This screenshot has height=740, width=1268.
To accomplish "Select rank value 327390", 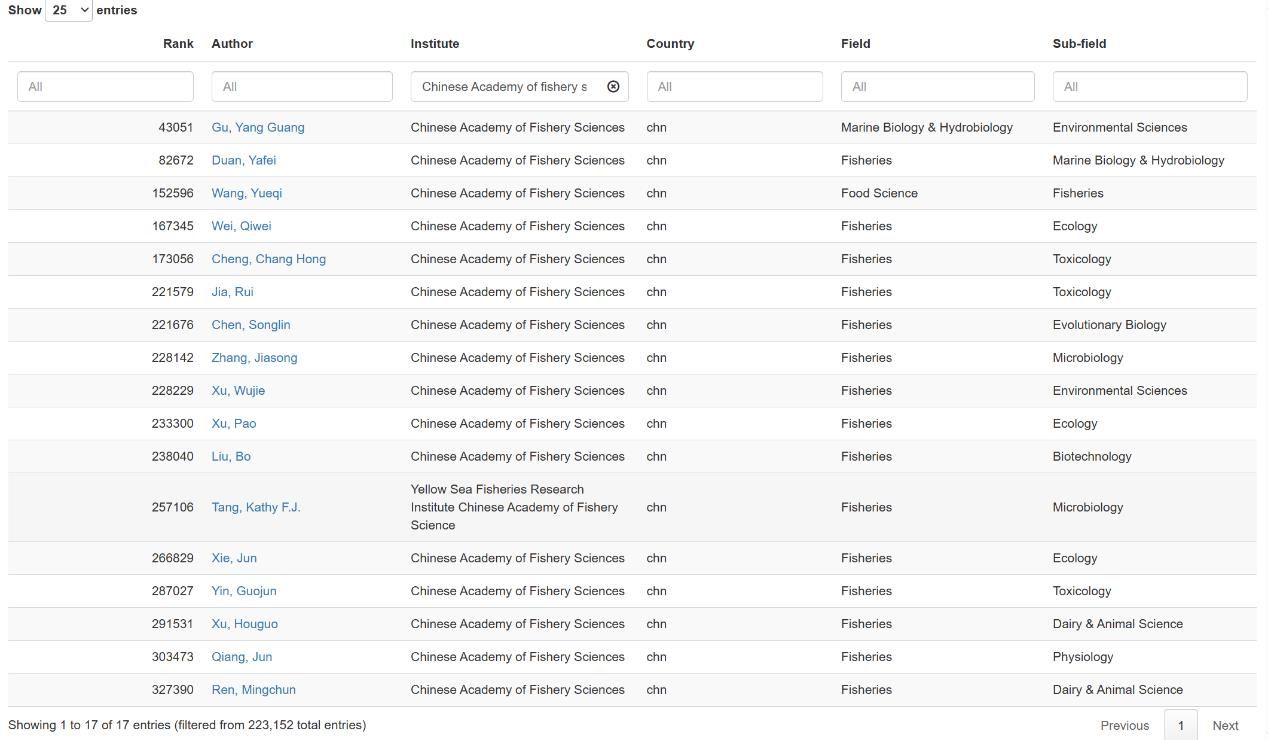I will tap(173, 690).
